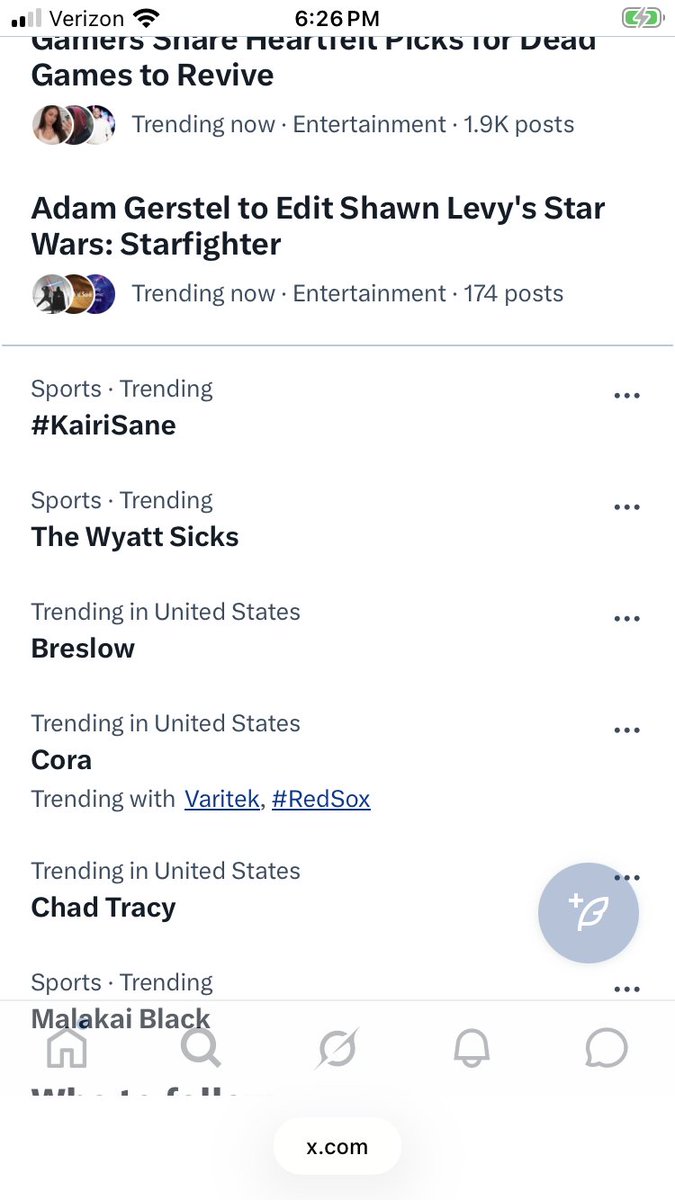Select the #KairiSane trending topic
The width and height of the screenshot is (675, 1200).
(104, 425)
